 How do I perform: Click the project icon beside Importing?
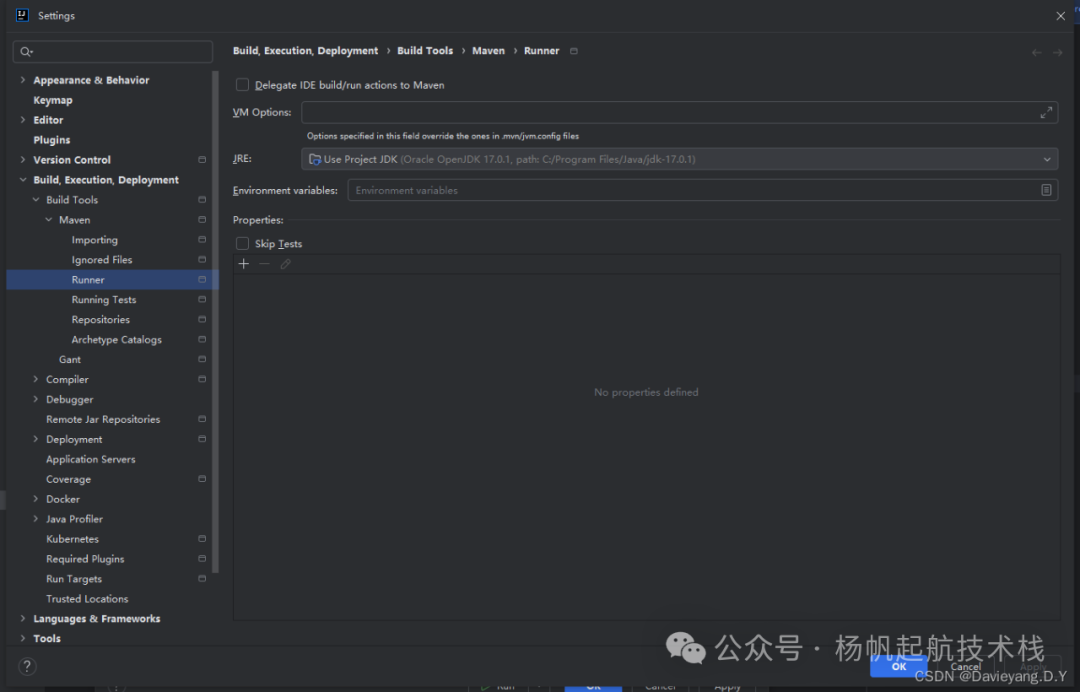[x=202, y=240]
